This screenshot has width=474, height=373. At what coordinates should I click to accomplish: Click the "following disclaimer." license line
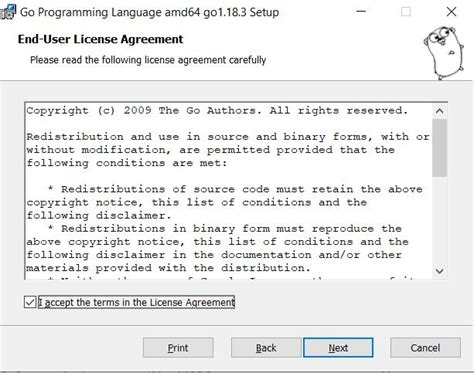click(99, 215)
